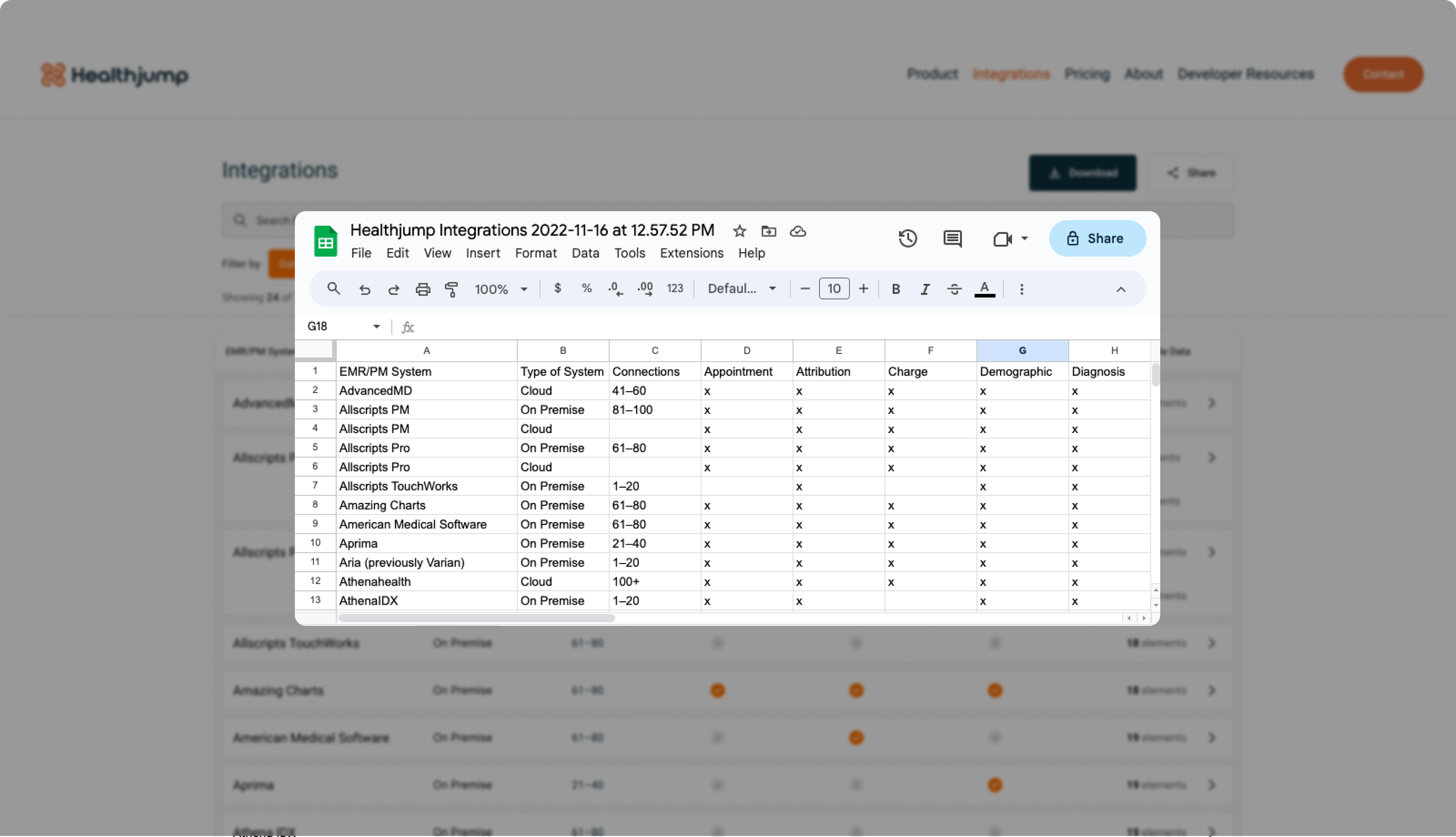Redo the last action
Viewport: 1456px width, 837px height.
394,289
